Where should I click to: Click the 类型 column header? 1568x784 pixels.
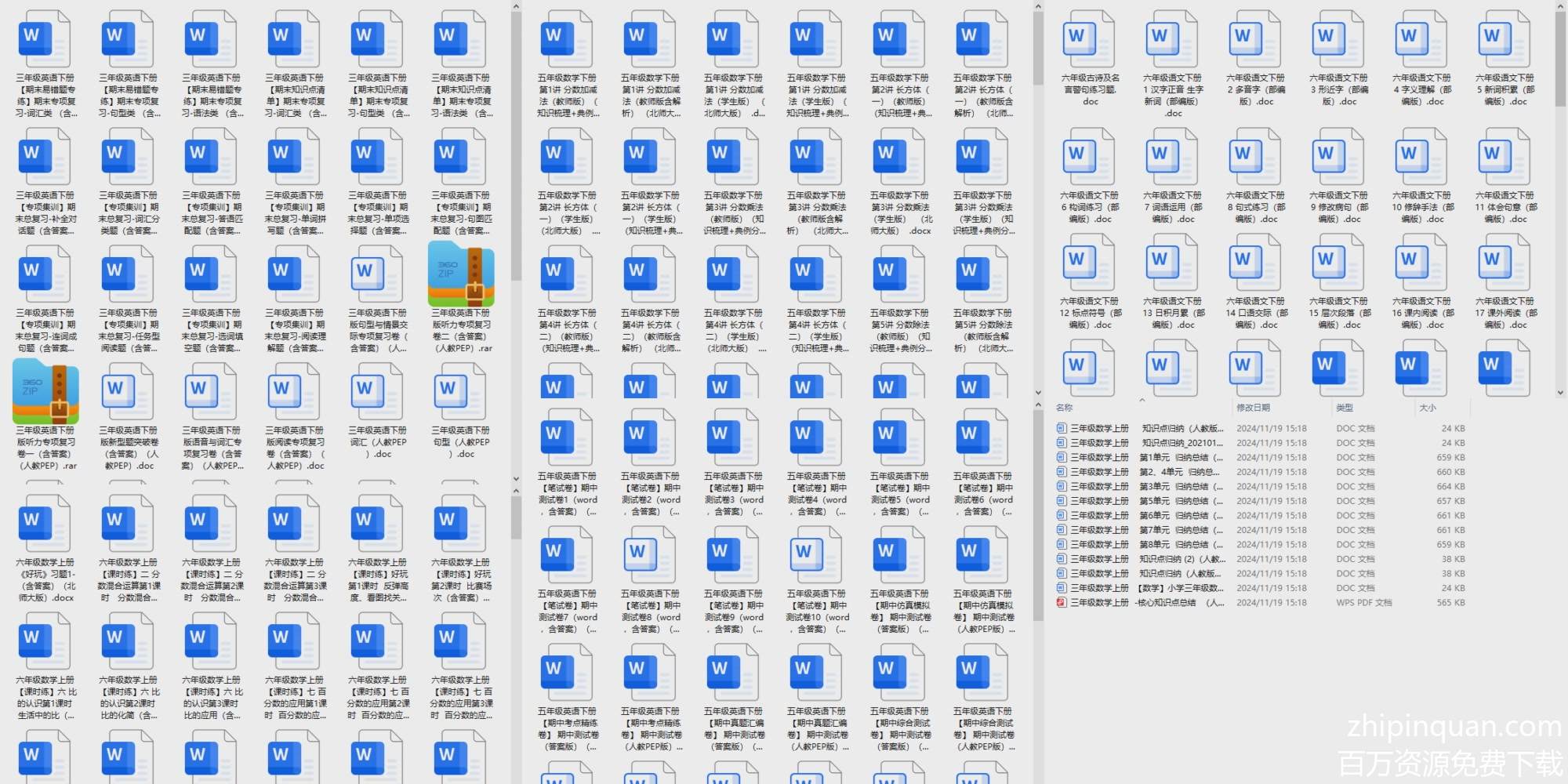[x=1345, y=408]
